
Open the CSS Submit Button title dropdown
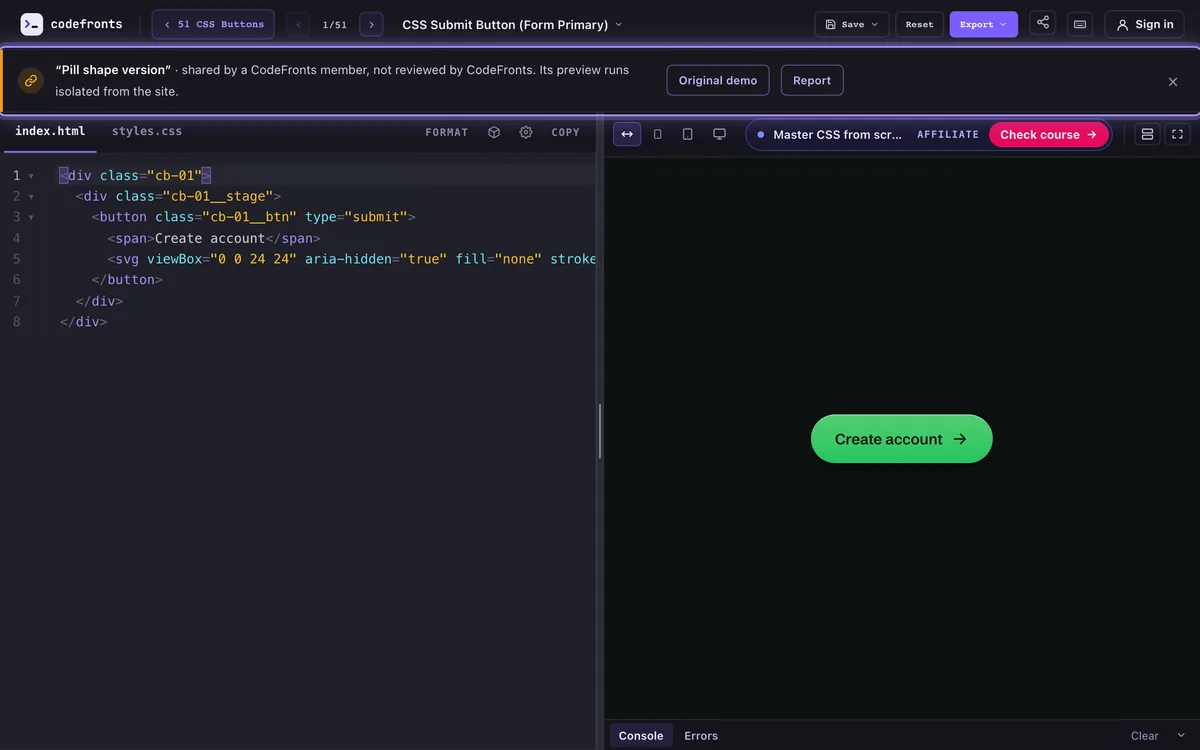pyautogui.click(x=512, y=24)
